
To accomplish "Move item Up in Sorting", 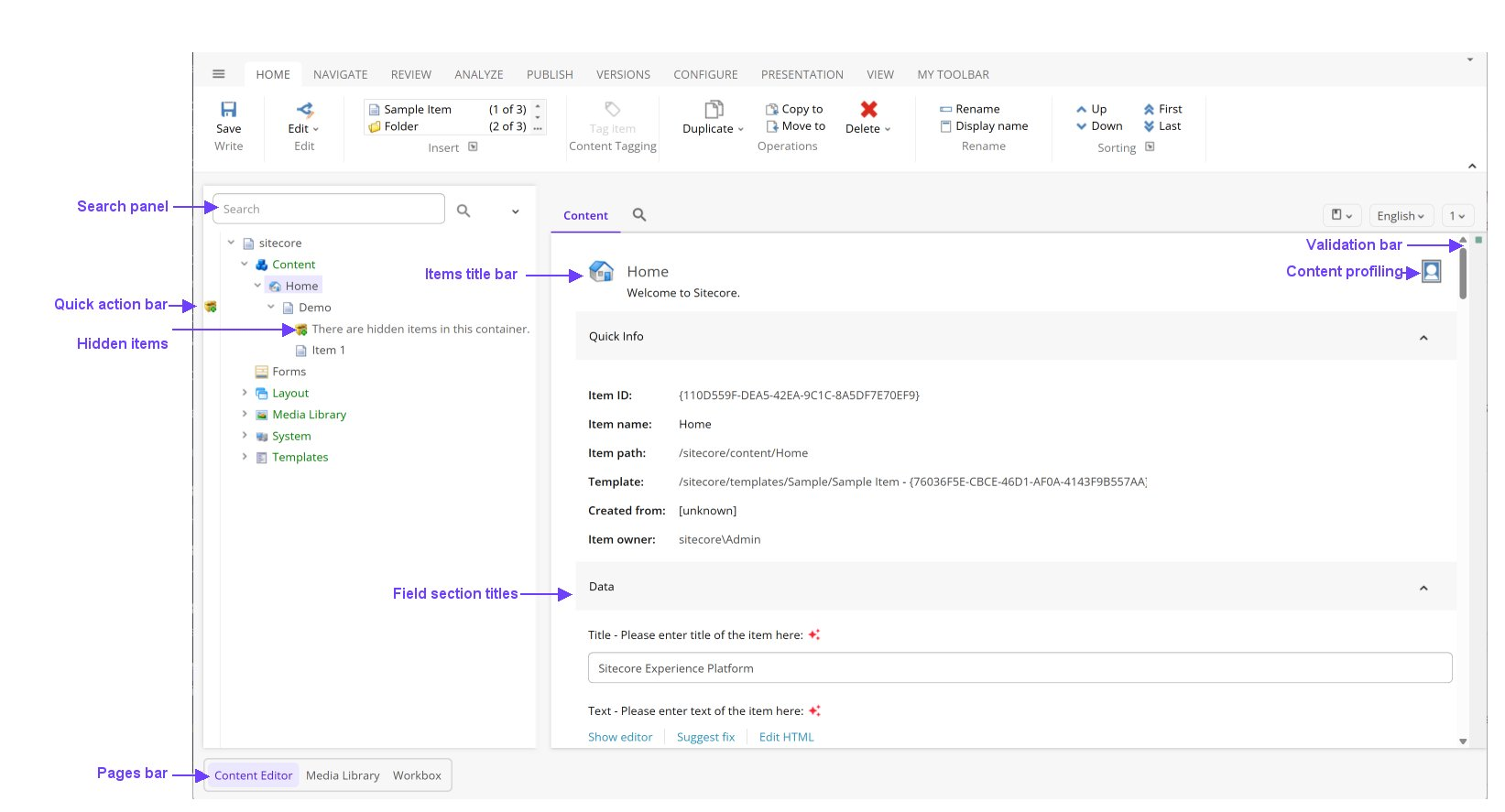I will coord(1091,109).
